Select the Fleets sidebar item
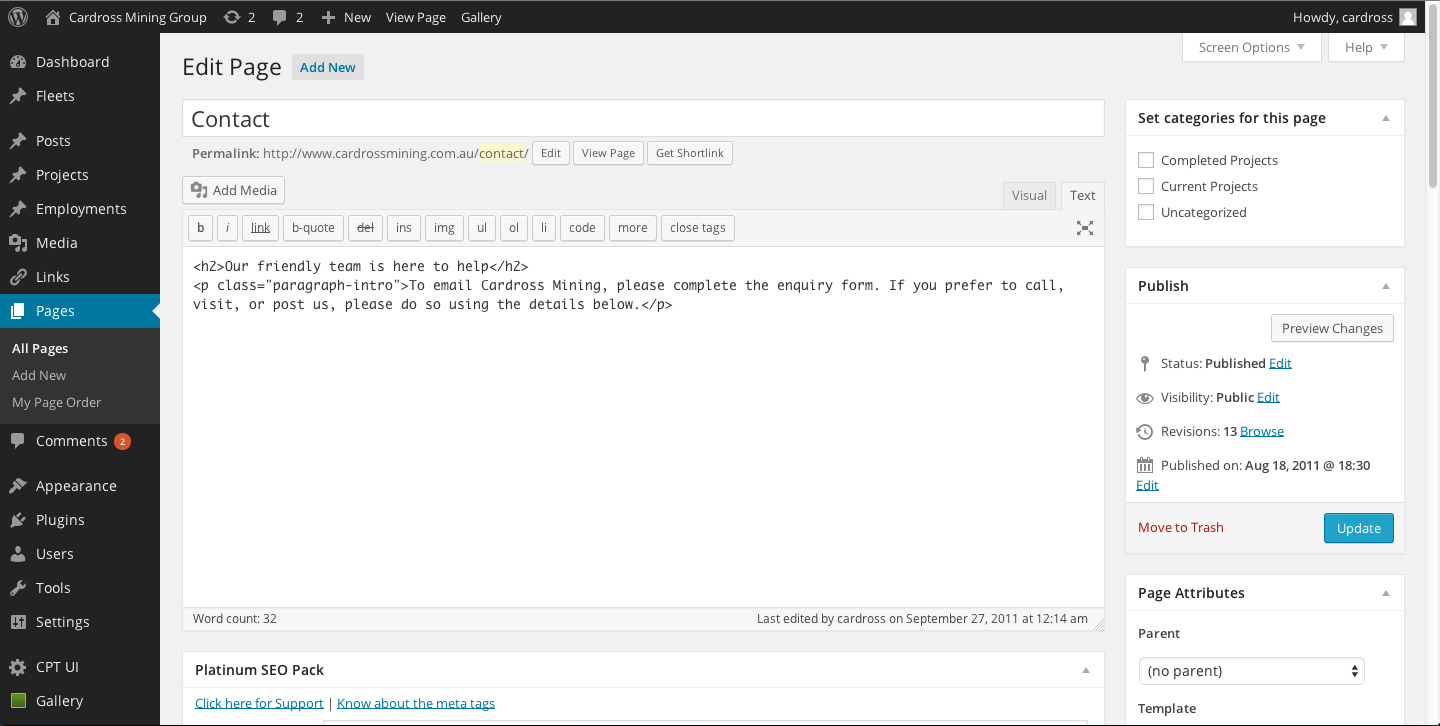Screen dimensions: 1440x726 [x=55, y=95]
